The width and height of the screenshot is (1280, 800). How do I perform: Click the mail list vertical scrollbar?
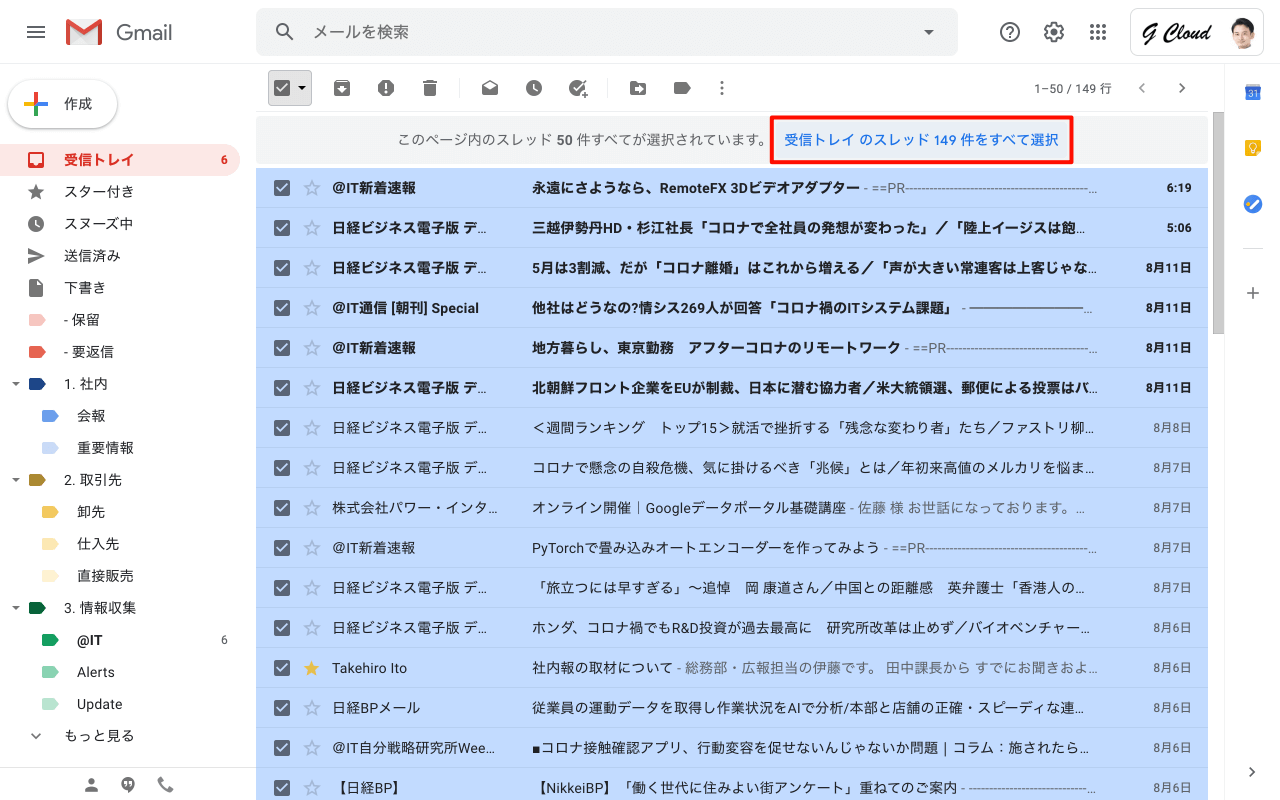coord(1218,222)
